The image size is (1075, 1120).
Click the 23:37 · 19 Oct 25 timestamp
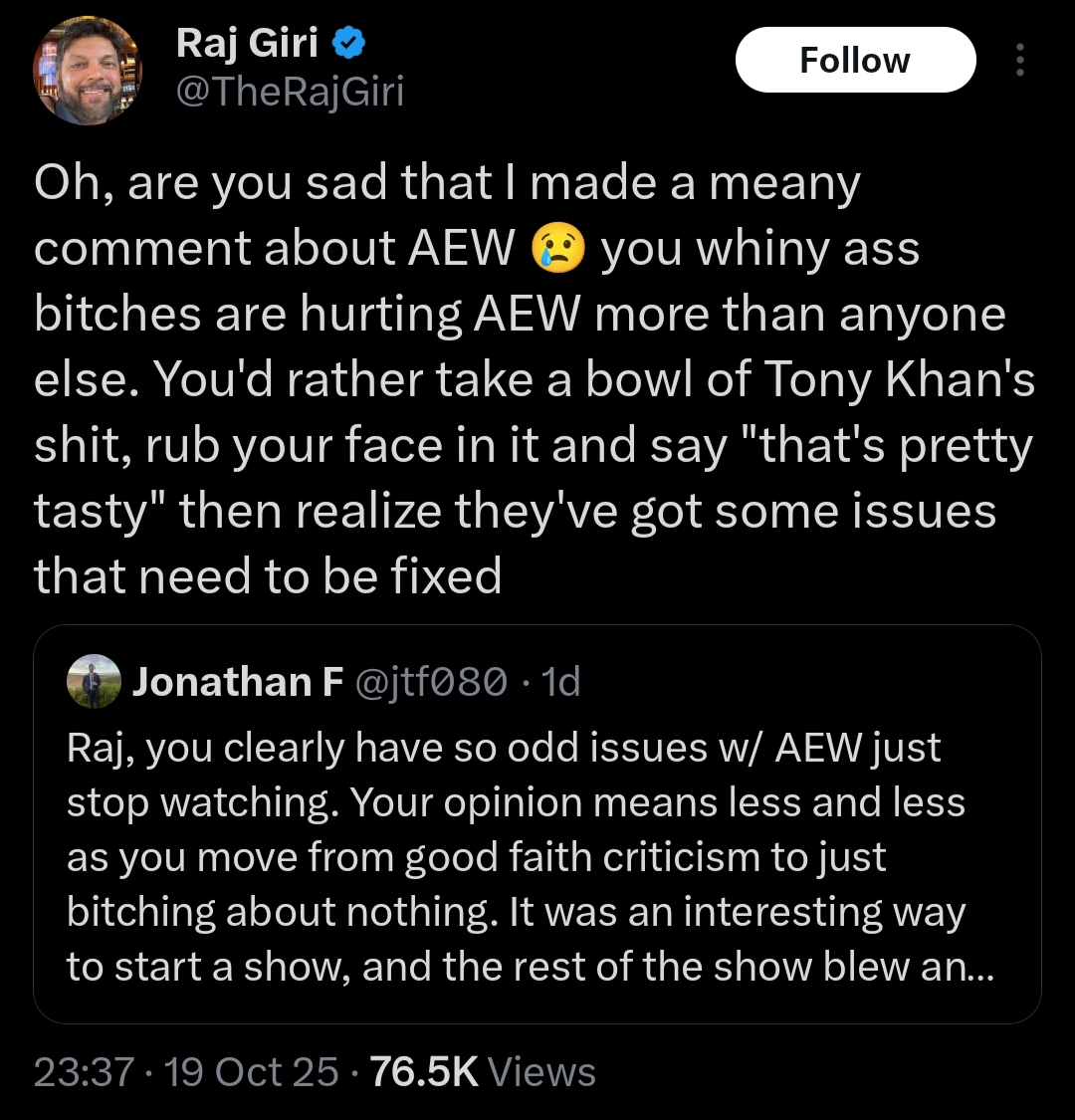[x=186, y=1072]
